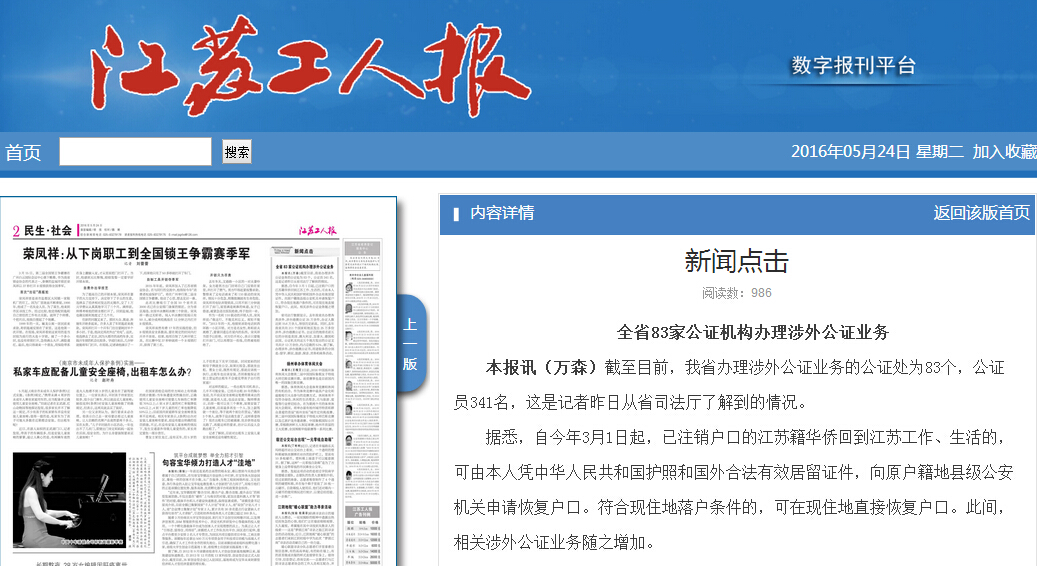The width and height of the screenshot is (1037, 566).
Task: Click 加入收藏 to bookmark the site
Action: 1005,151
